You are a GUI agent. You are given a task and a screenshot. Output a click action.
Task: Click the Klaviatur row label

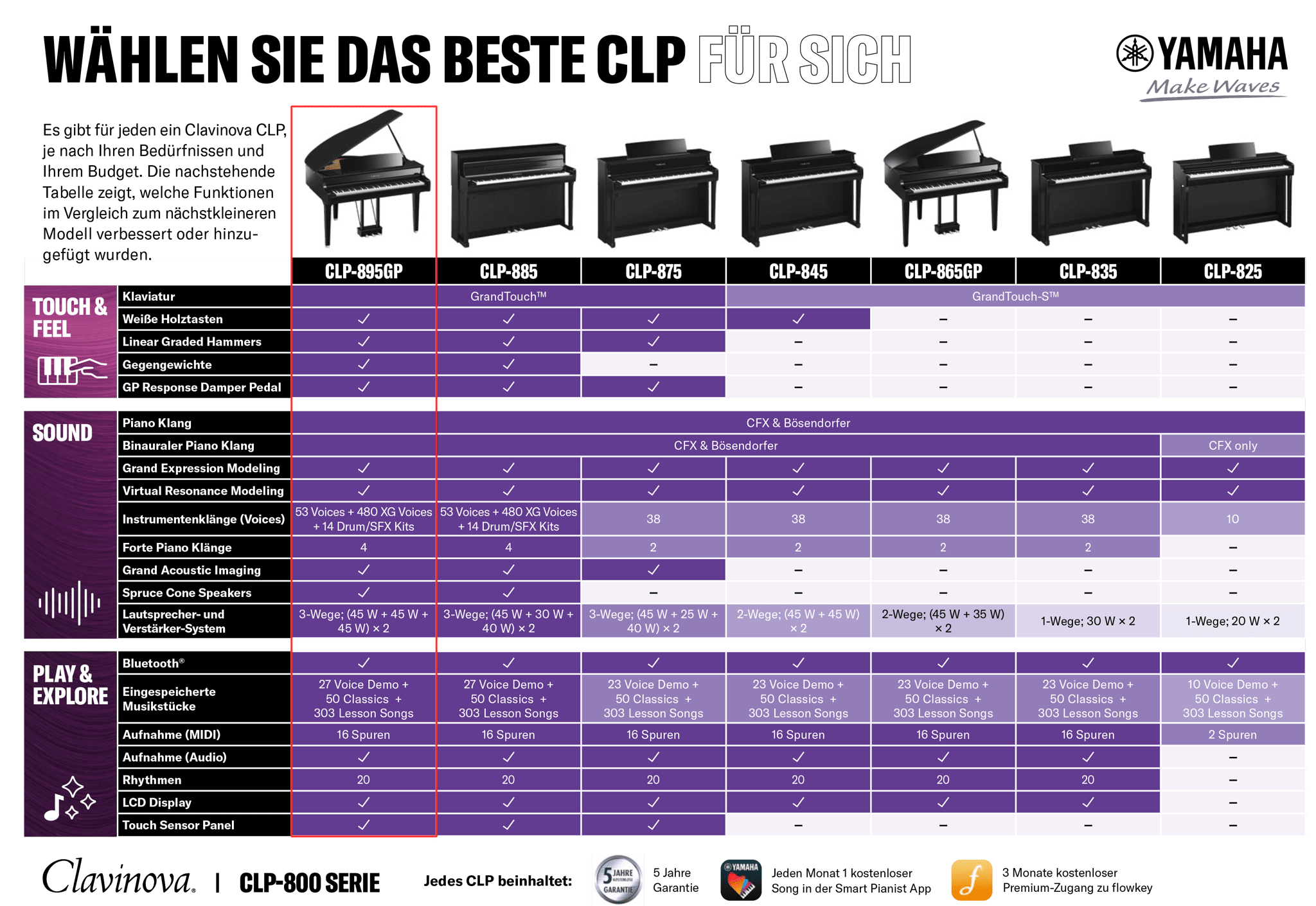pos(204,296)
